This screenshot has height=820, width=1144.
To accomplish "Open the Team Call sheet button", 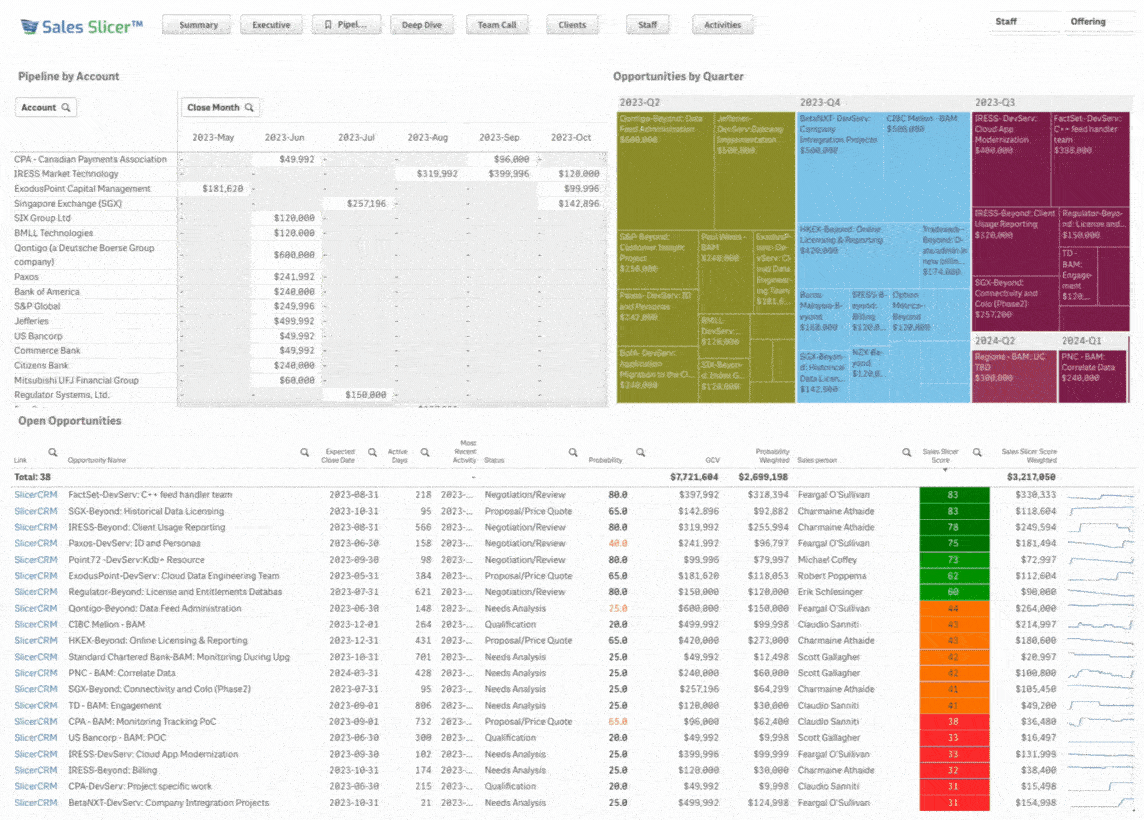I will pos(496,25).
